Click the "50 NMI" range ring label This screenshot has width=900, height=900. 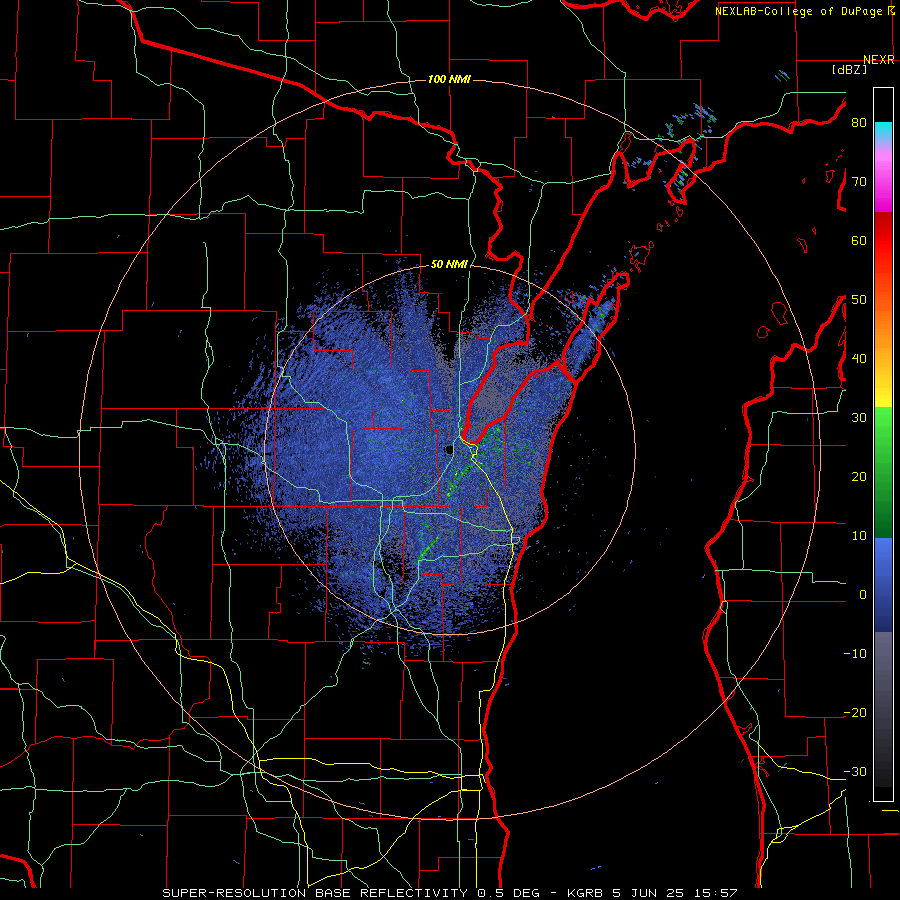(449, 265)
